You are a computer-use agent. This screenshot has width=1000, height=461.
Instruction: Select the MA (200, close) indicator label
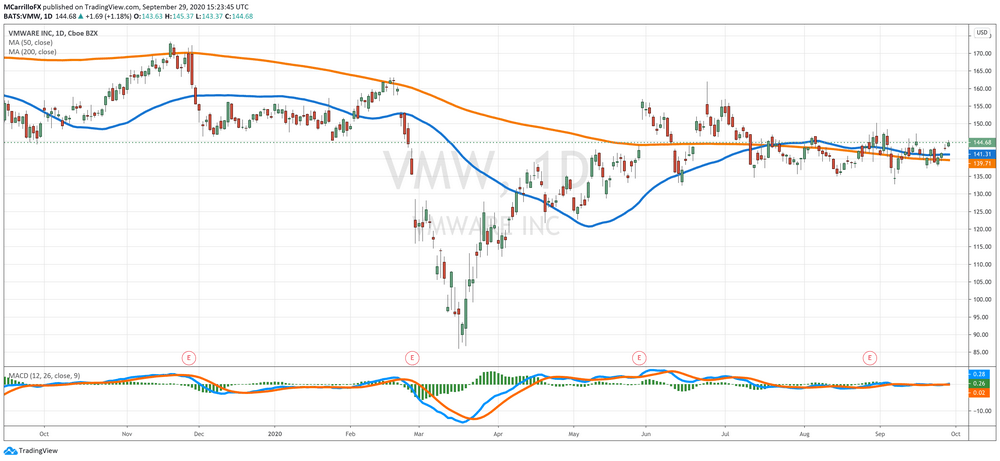[32, 52]
